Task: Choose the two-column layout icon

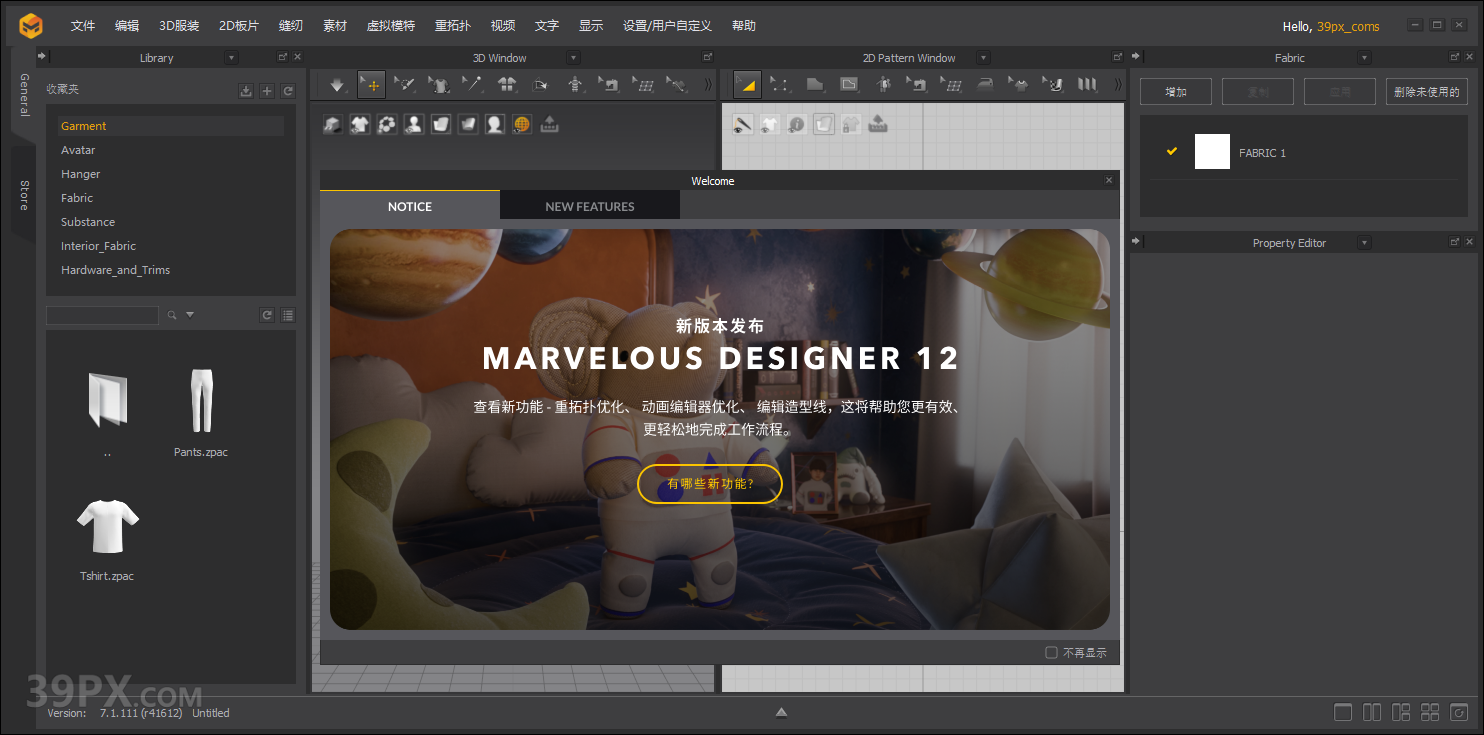Action: click(1372, 713)
